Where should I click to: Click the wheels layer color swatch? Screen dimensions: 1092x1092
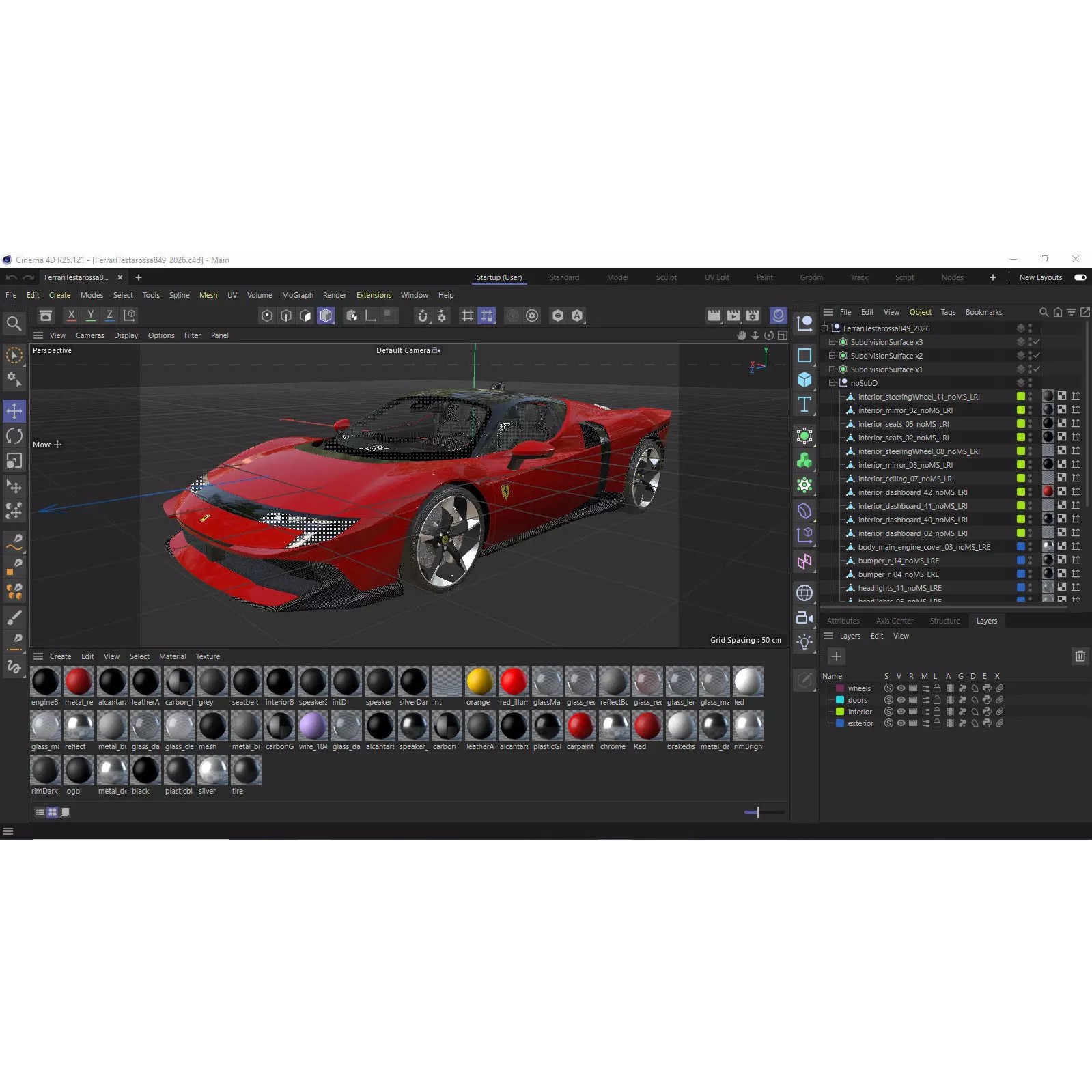coord(840,688)
